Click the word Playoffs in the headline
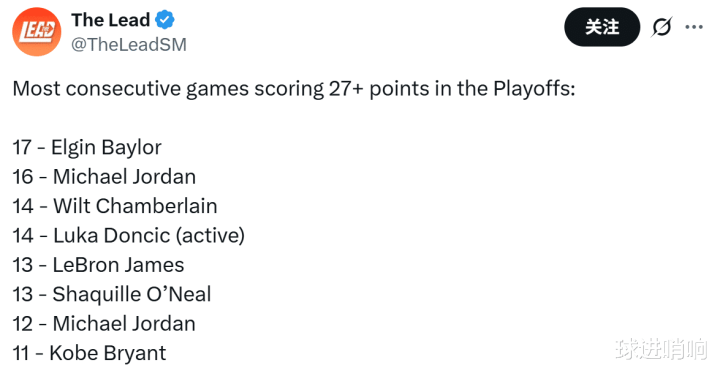The width and height of the screenshot is (720, 376). pos(534,89)
